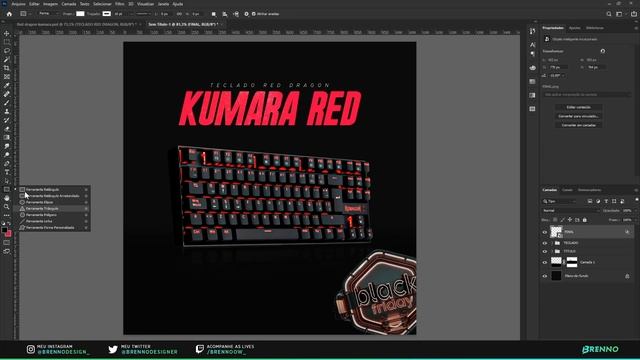Toggle the Alinhar arestas checkbox
The width and height of the screenshot is (640, 360).
[254, 14]
